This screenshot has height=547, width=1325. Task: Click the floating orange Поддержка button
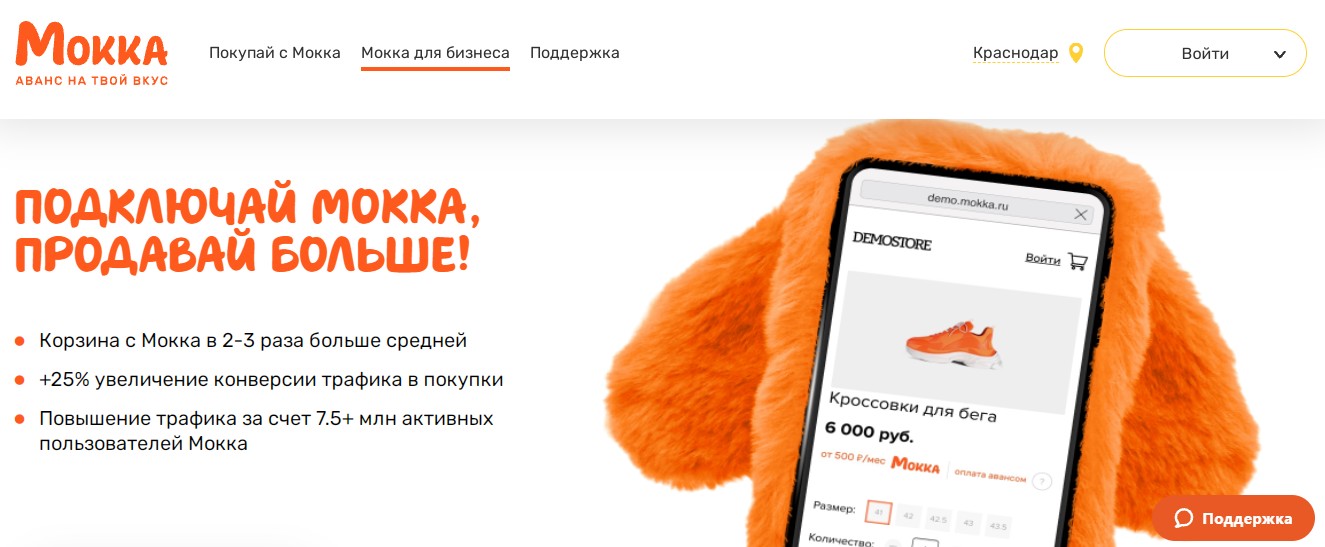pos(1233,518)
